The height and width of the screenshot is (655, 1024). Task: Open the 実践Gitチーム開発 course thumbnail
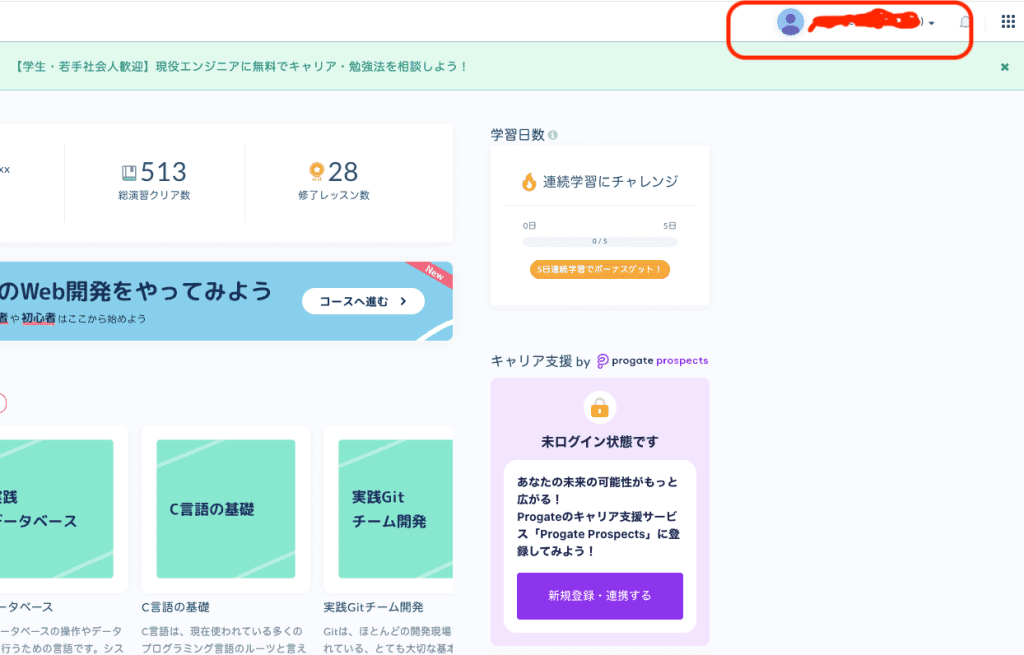click(395, 509)
